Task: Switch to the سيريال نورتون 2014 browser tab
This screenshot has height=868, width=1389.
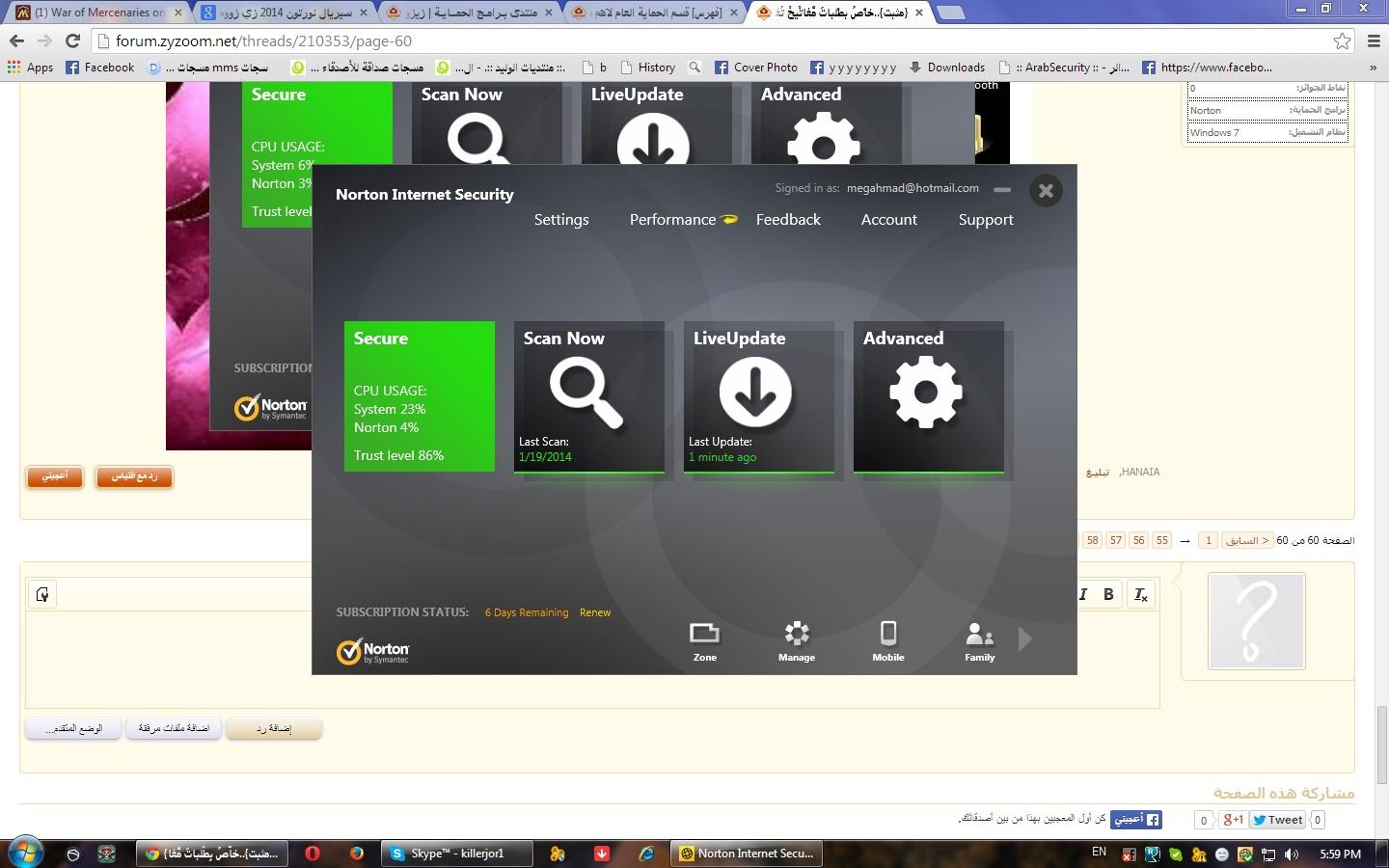Action: pyautogui.click(x=284, y=13)
